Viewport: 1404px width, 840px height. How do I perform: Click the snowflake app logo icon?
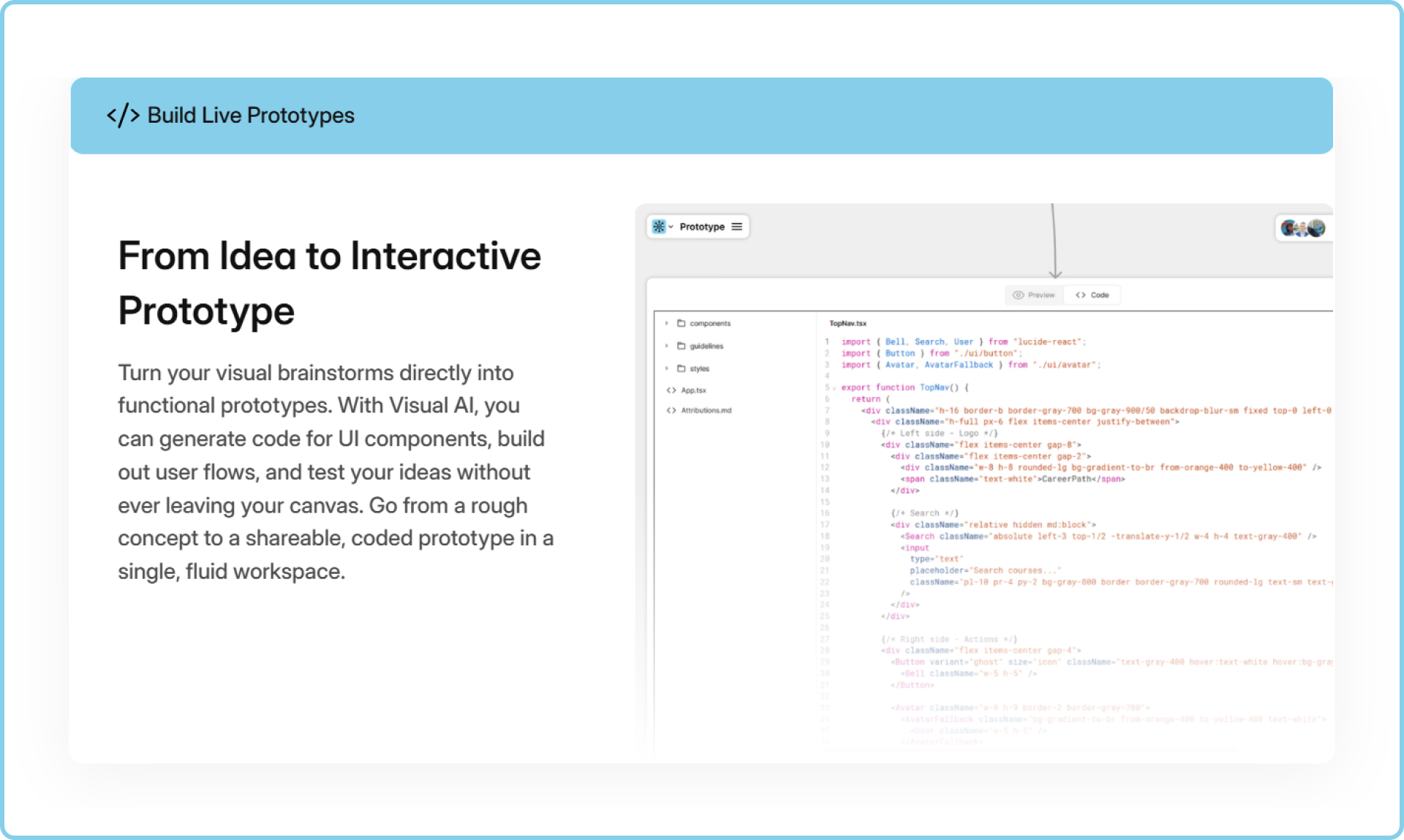click(x=660, y=227)
